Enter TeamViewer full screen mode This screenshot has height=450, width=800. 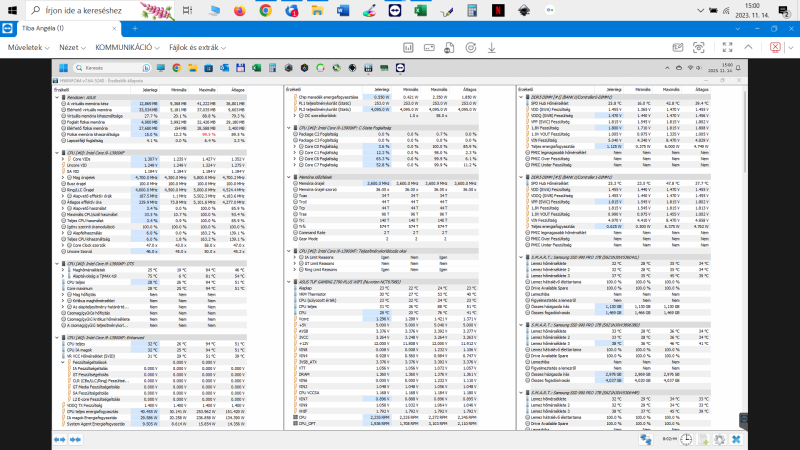point(728,47)
